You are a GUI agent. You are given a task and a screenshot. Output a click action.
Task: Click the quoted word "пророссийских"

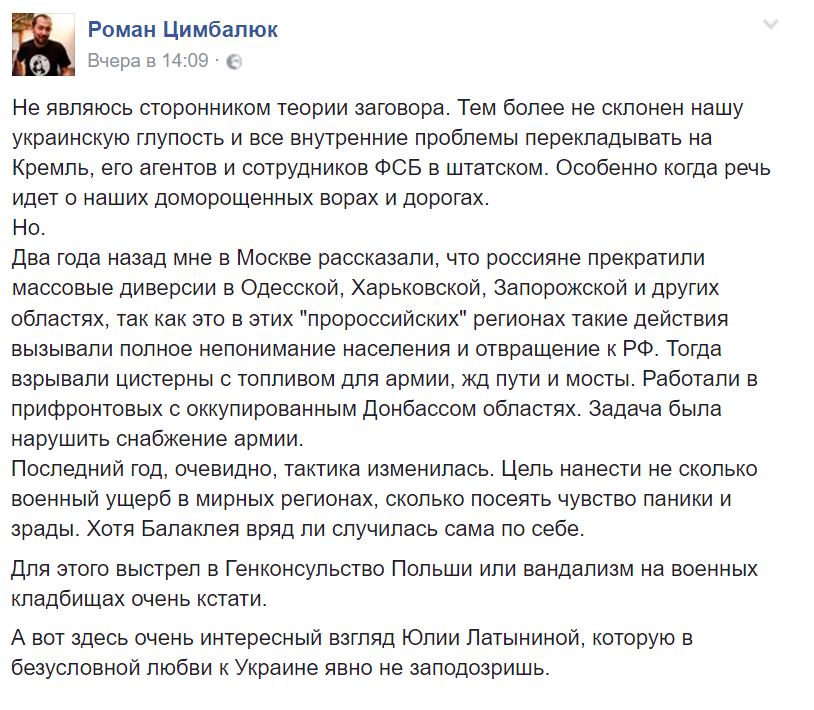[384, 319]
